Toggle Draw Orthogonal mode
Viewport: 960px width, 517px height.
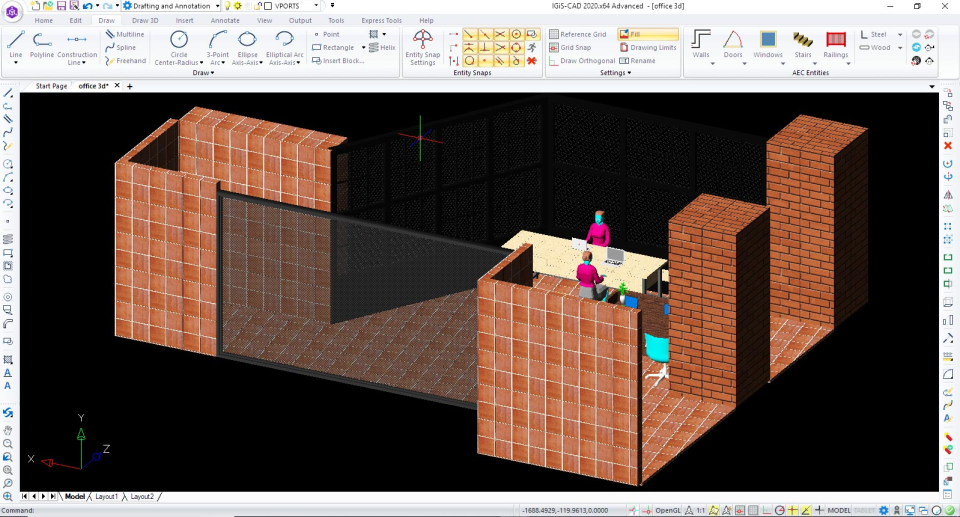[582, 61]
